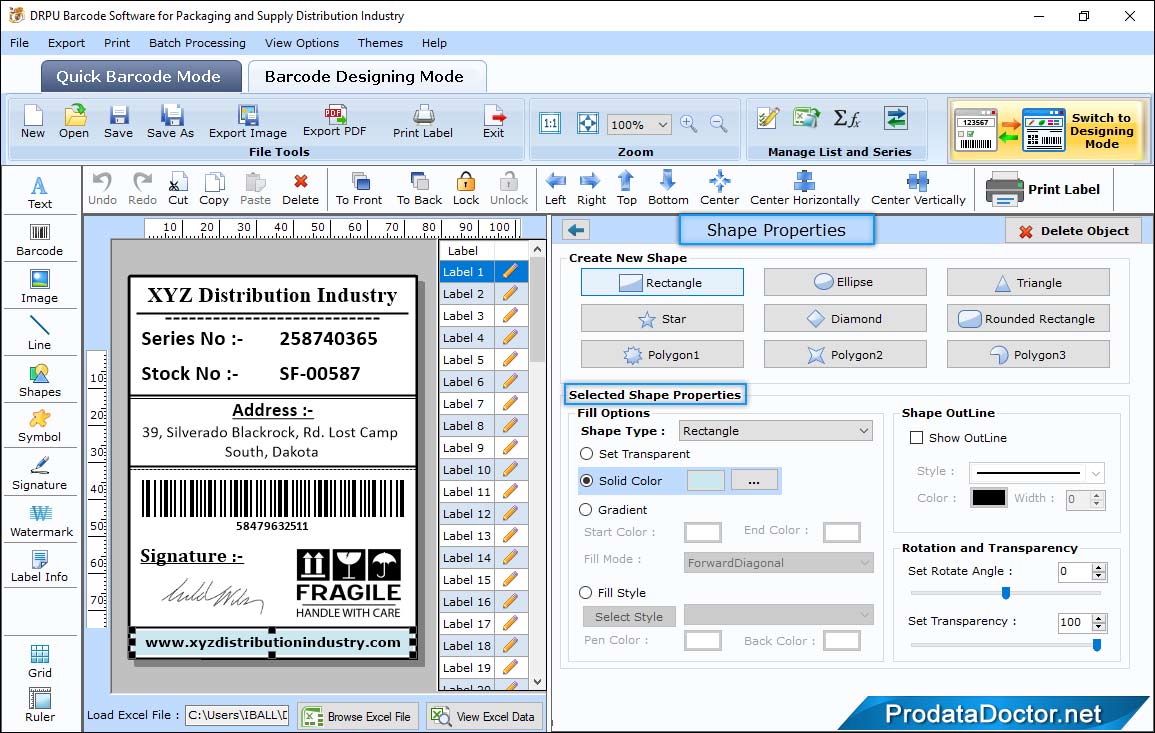Toggle the Ruler option

[x=40, y=705]
